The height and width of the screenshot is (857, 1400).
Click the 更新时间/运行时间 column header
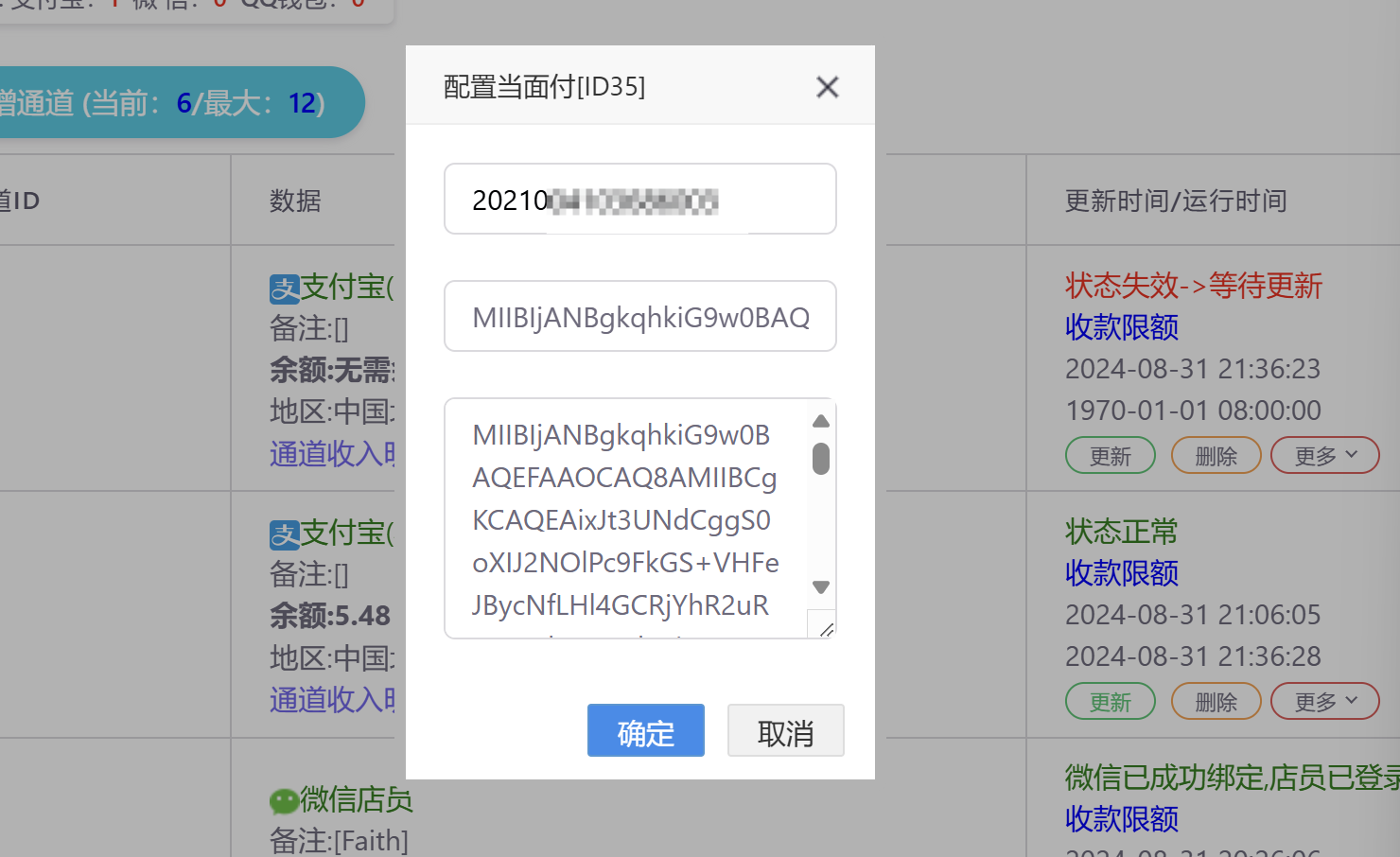(1176, 201)
